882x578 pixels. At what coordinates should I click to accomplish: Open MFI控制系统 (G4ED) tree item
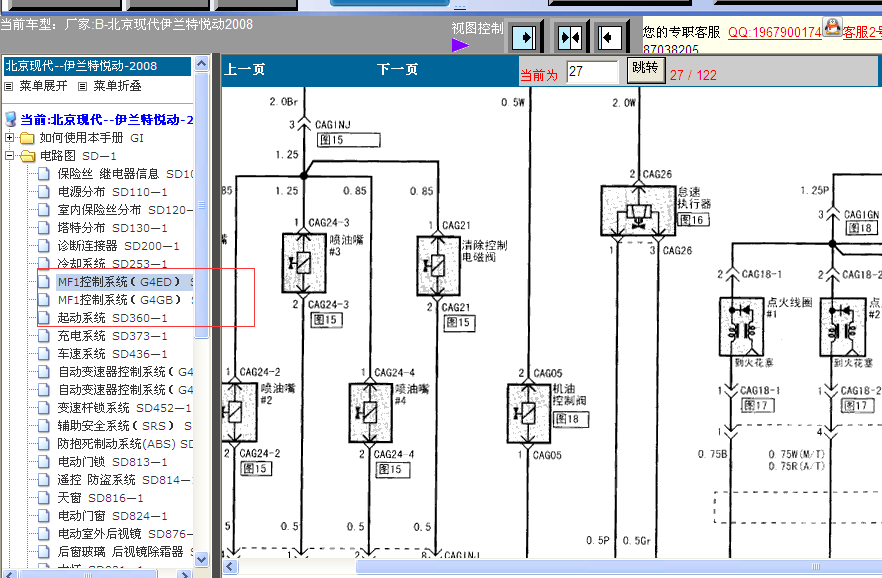point(119,282)
